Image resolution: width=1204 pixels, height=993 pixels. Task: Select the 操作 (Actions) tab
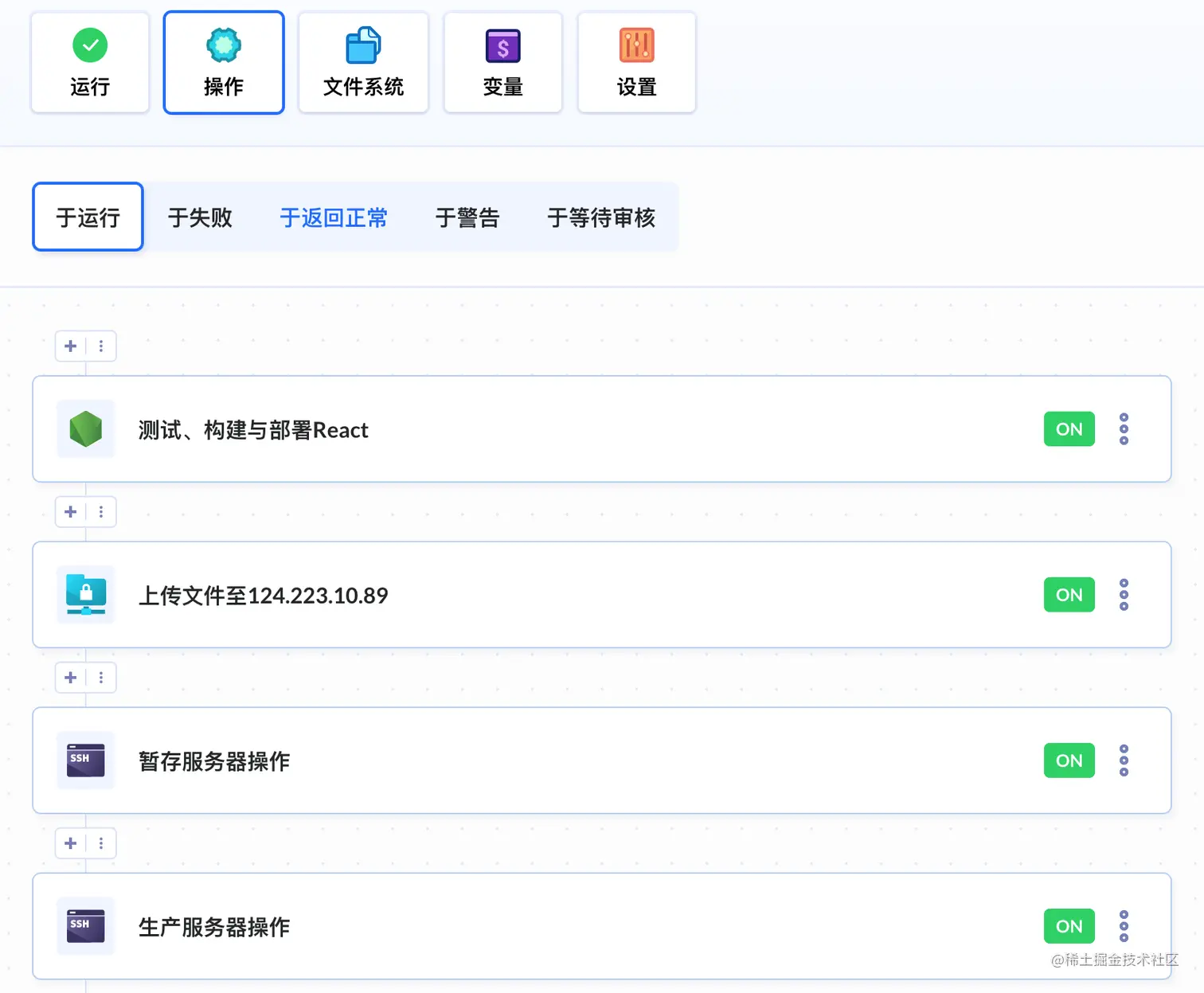[x=224, y=63]
